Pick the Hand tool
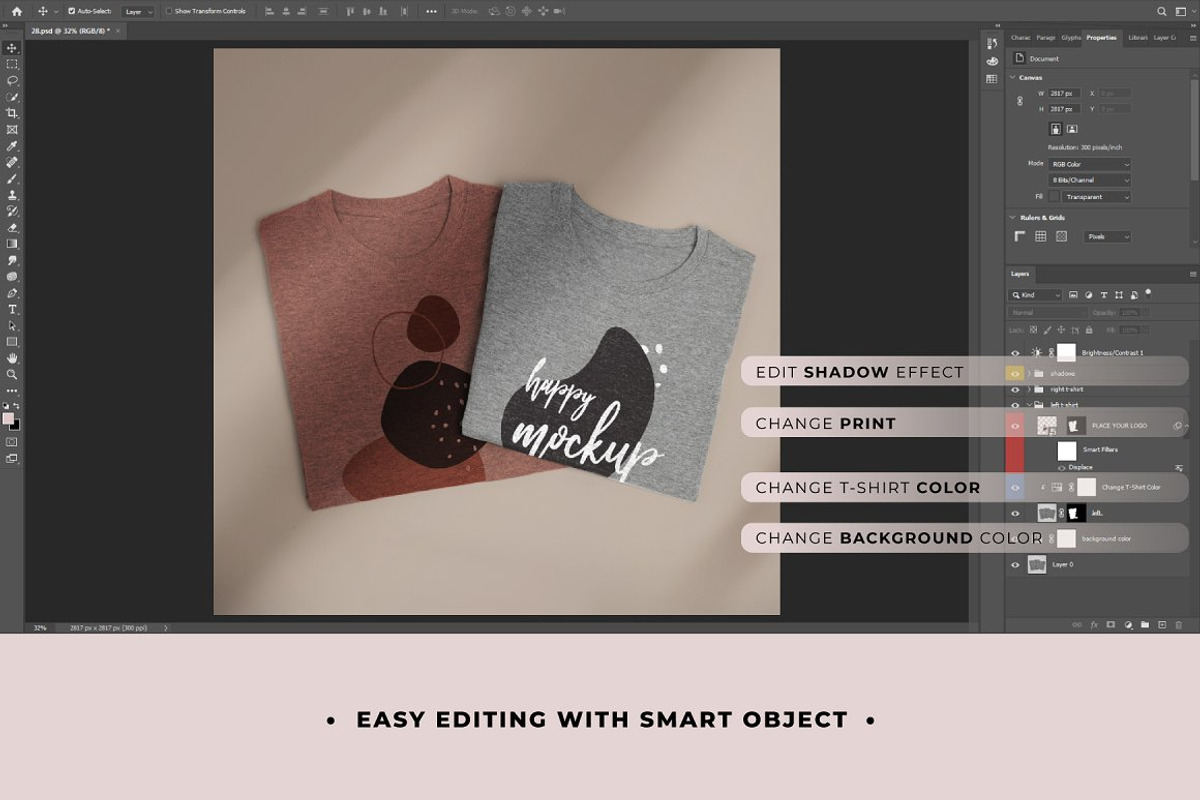 [x=12, y=358]
